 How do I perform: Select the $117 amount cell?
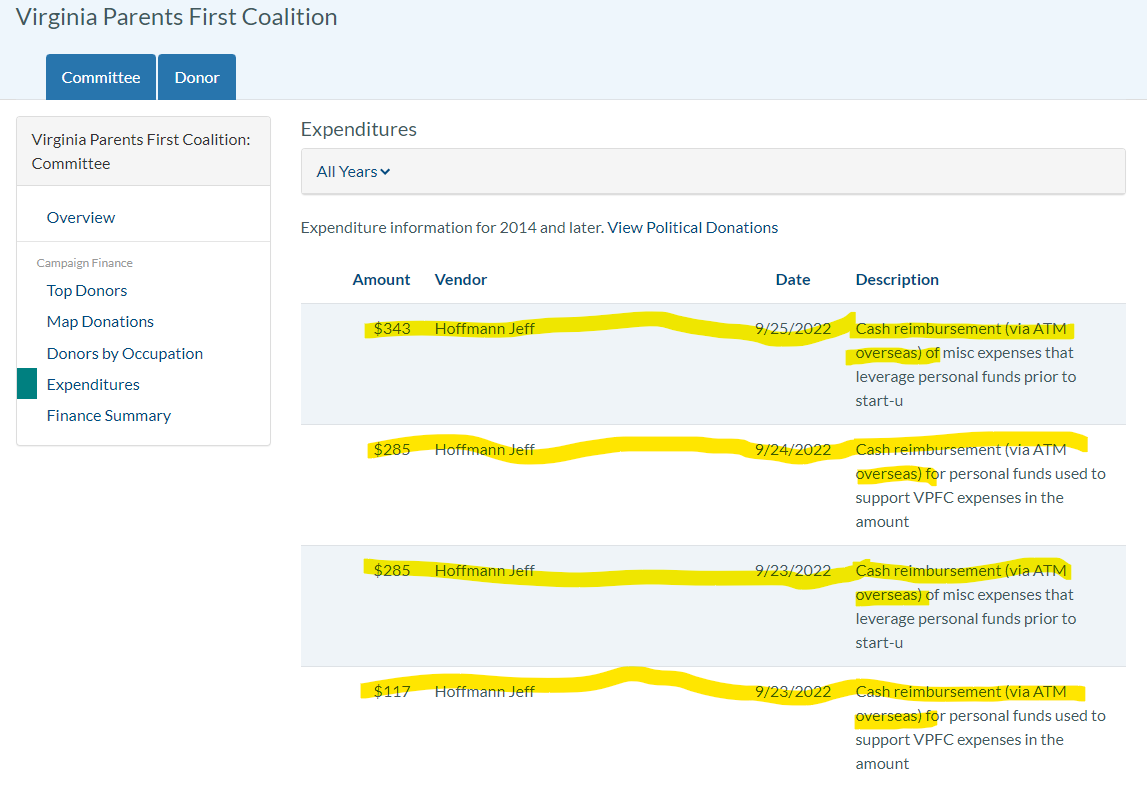392,691
